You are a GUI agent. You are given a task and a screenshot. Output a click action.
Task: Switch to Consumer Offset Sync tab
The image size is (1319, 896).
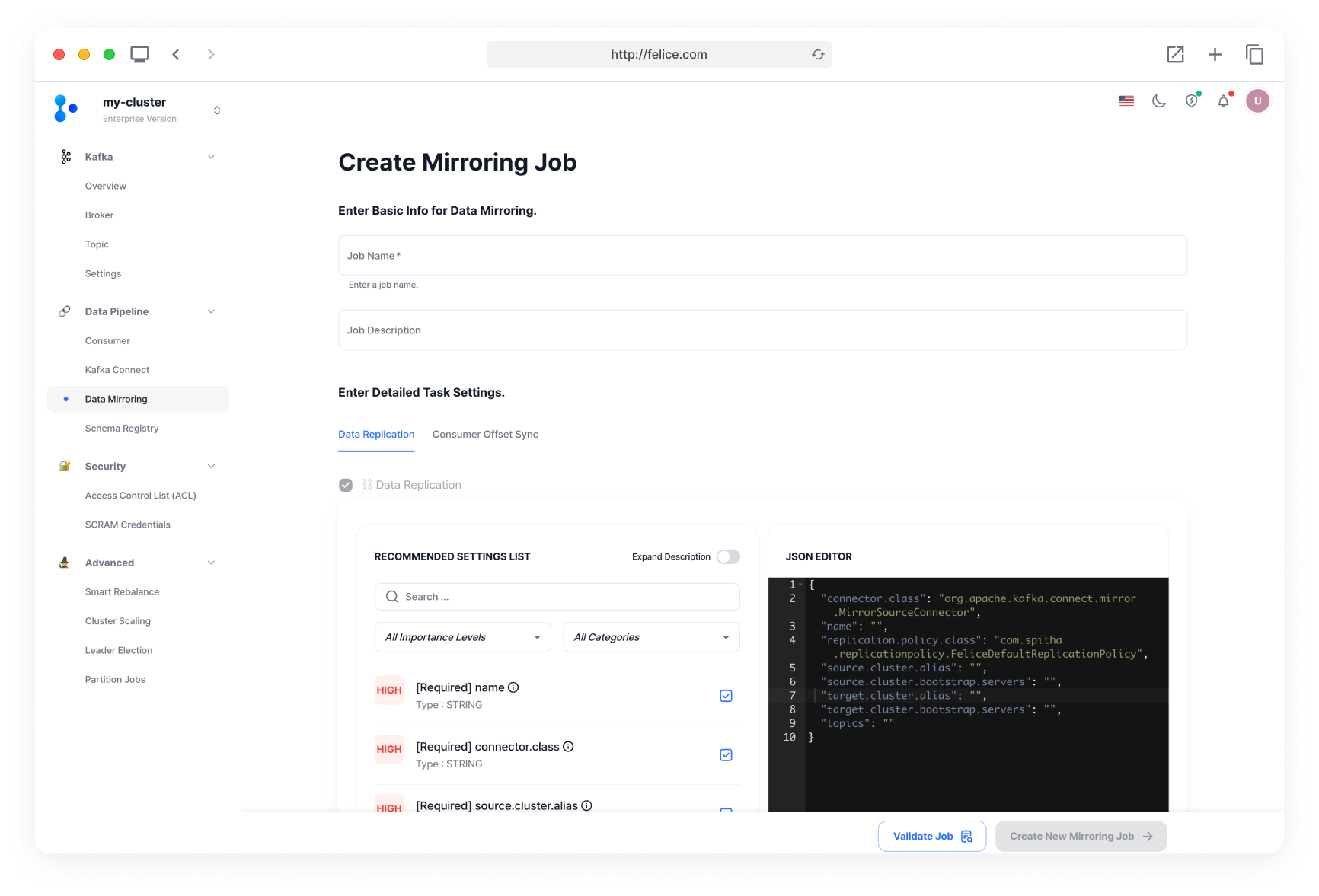(x=485, y=435)
